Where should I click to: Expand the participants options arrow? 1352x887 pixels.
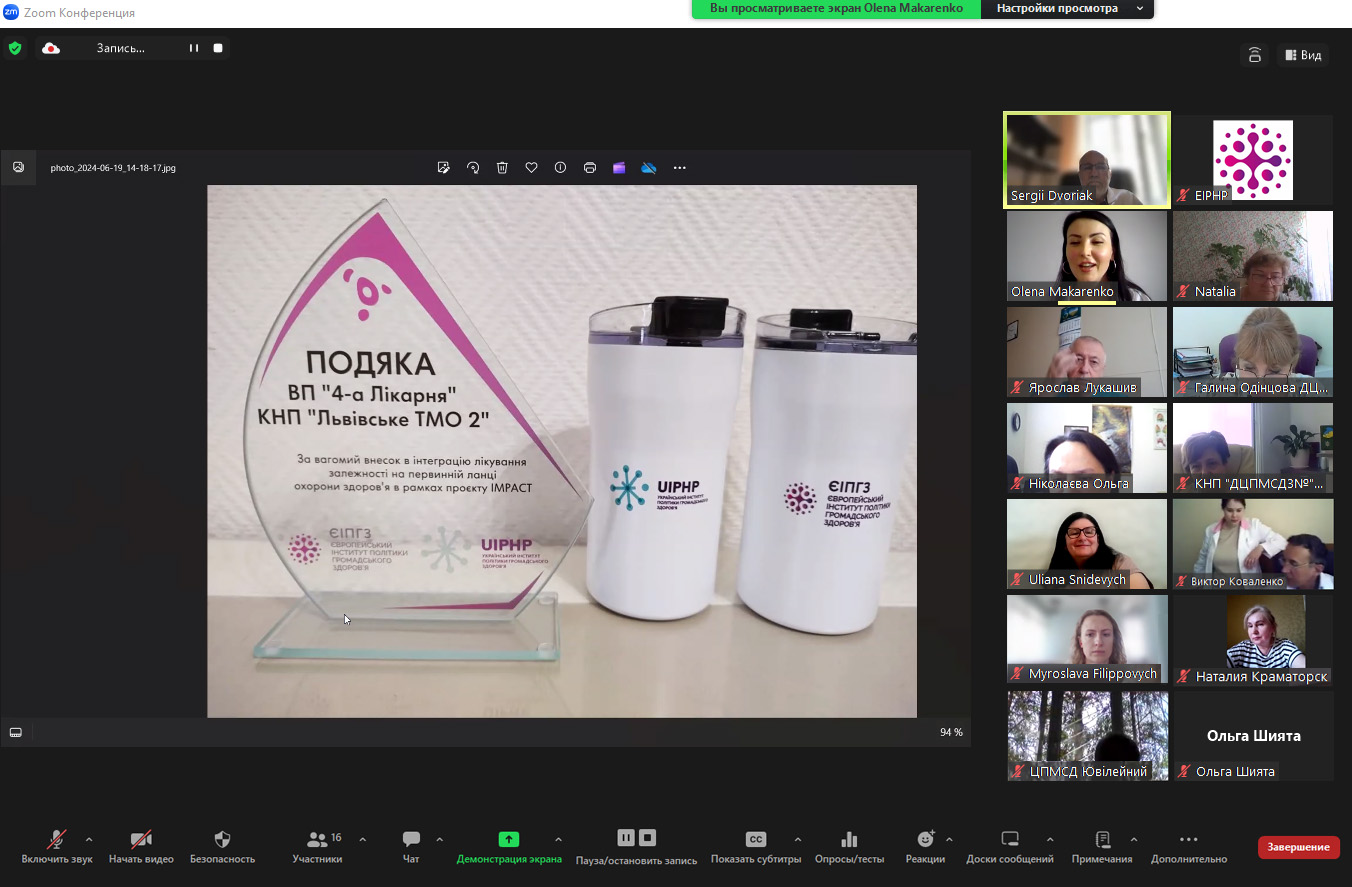[x=362, y=839]
